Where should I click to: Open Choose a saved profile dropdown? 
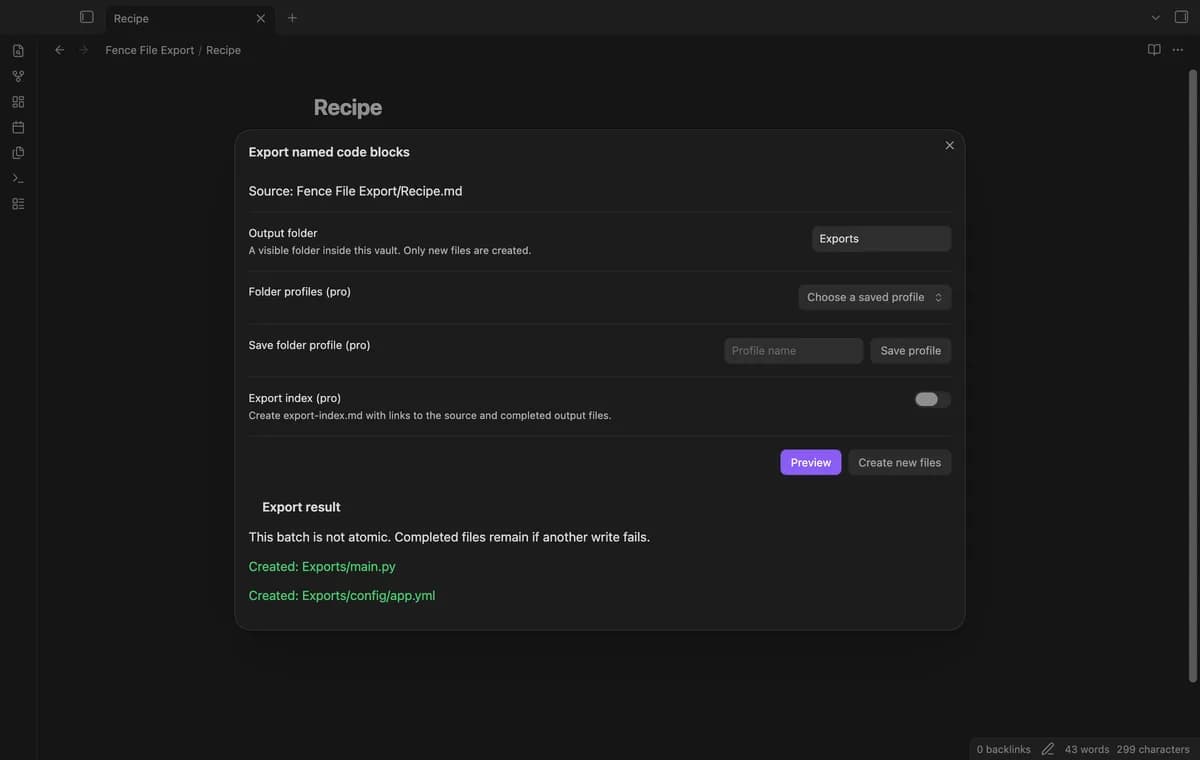(874, 297)
